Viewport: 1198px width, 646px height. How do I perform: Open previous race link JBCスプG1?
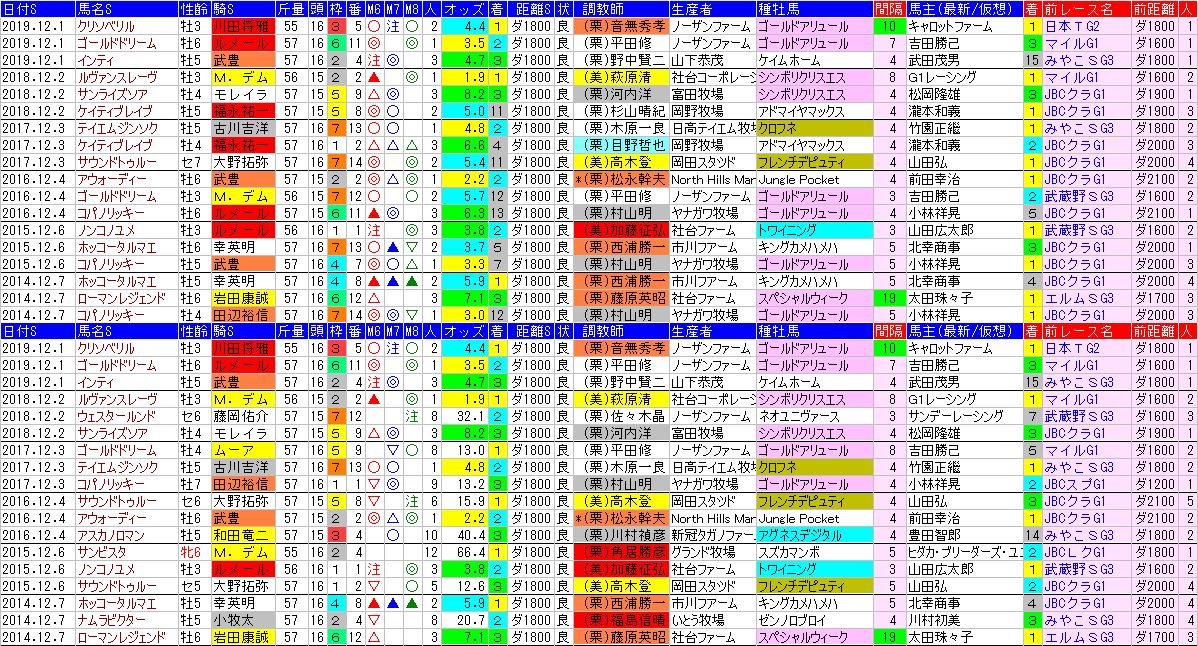(x=1074, y=484)
